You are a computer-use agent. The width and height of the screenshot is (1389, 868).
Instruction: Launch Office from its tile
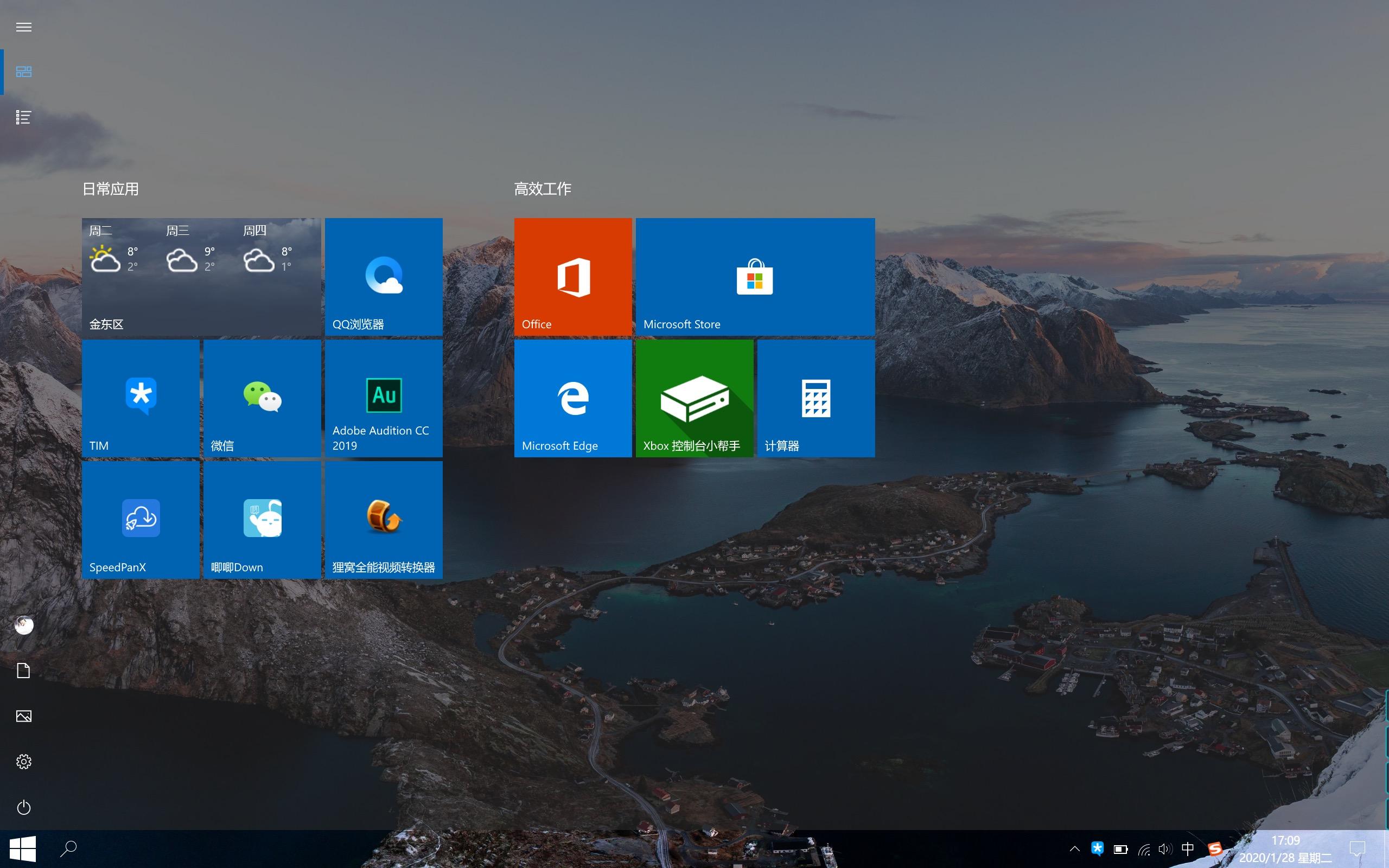click(572, 276)
